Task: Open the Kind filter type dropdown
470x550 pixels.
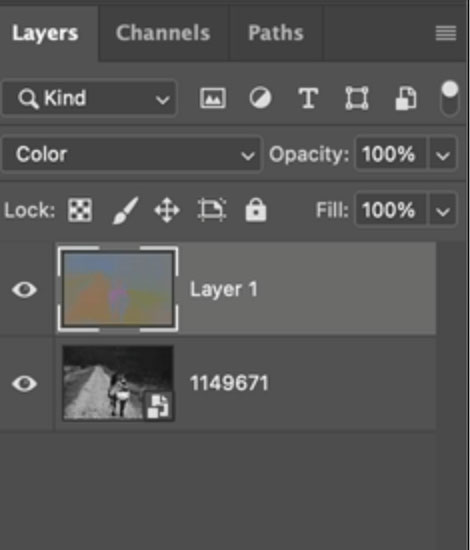Action: (x=89, y=98)
